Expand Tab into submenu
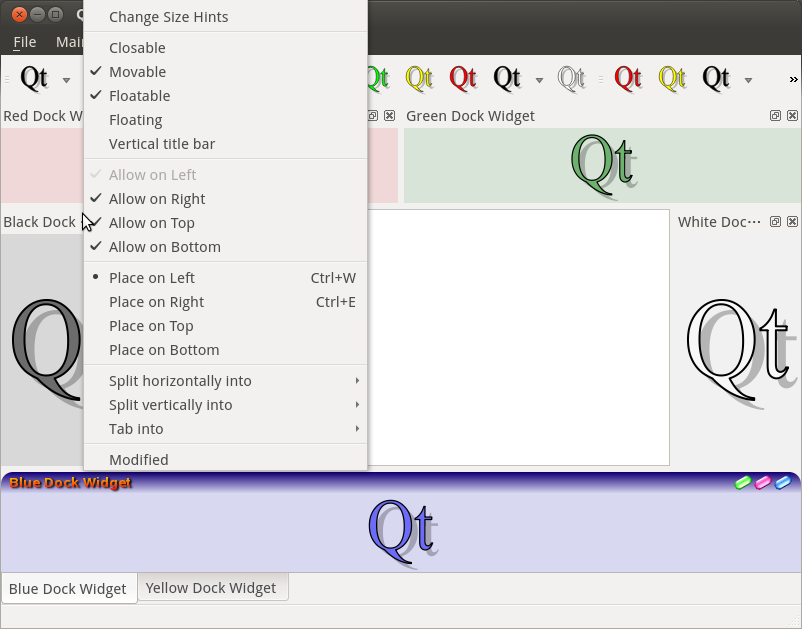The height and width of the screenshot is (629, 802). click(x=226, y=429)
